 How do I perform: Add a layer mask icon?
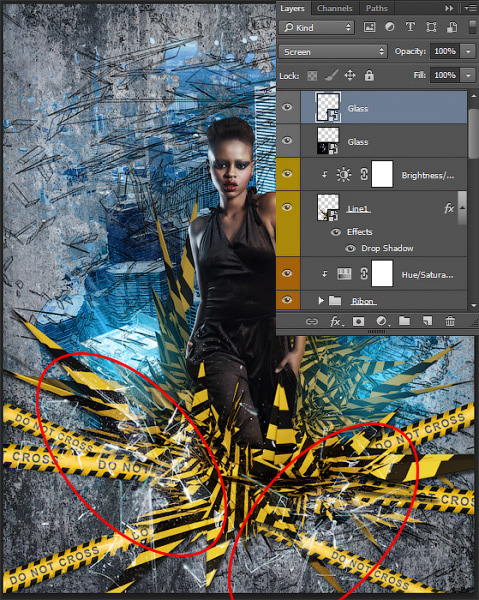[x=358, y=321]
